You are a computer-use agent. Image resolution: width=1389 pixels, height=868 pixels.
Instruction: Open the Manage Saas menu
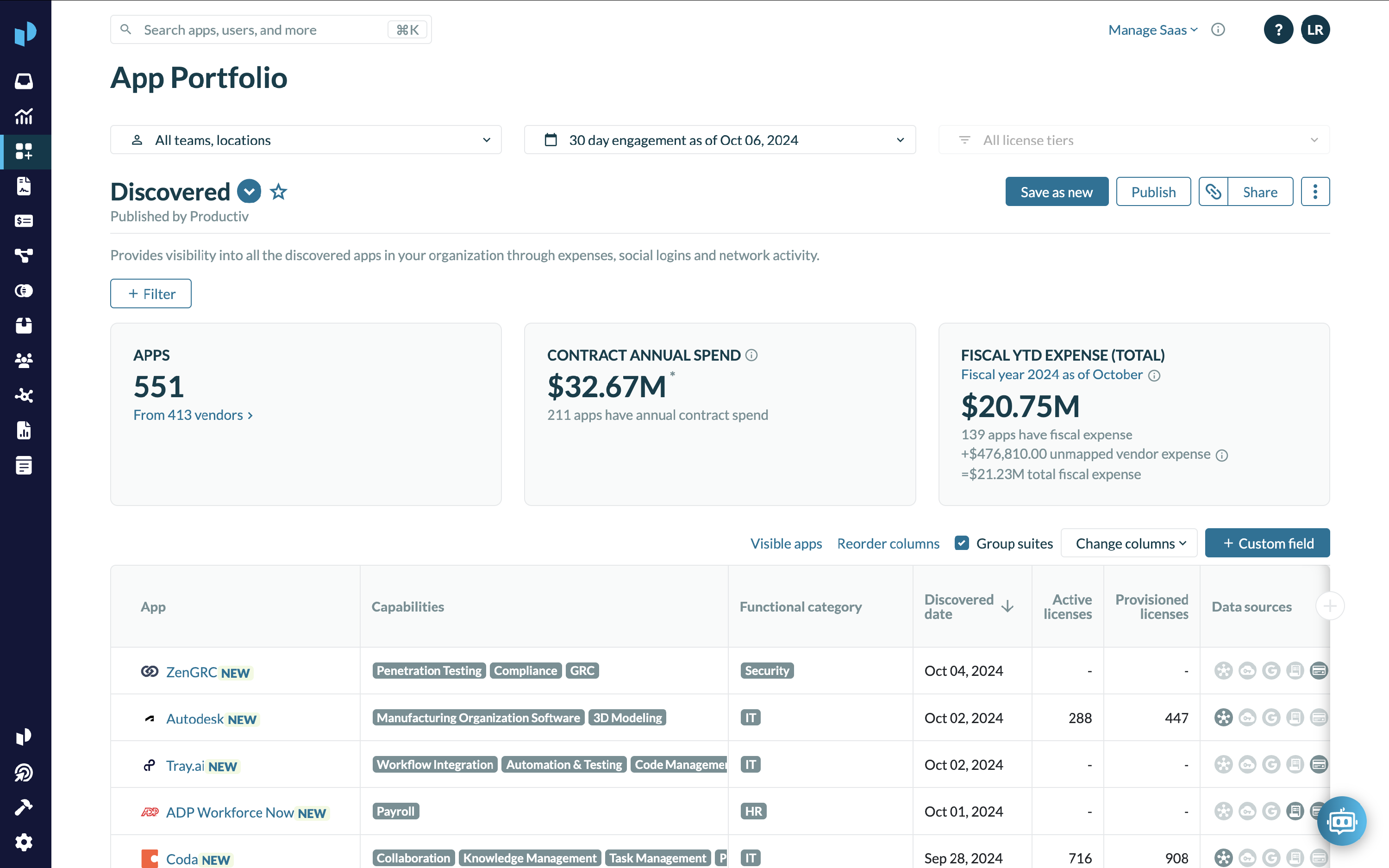pyautogui.click(x=1152, y=30)
